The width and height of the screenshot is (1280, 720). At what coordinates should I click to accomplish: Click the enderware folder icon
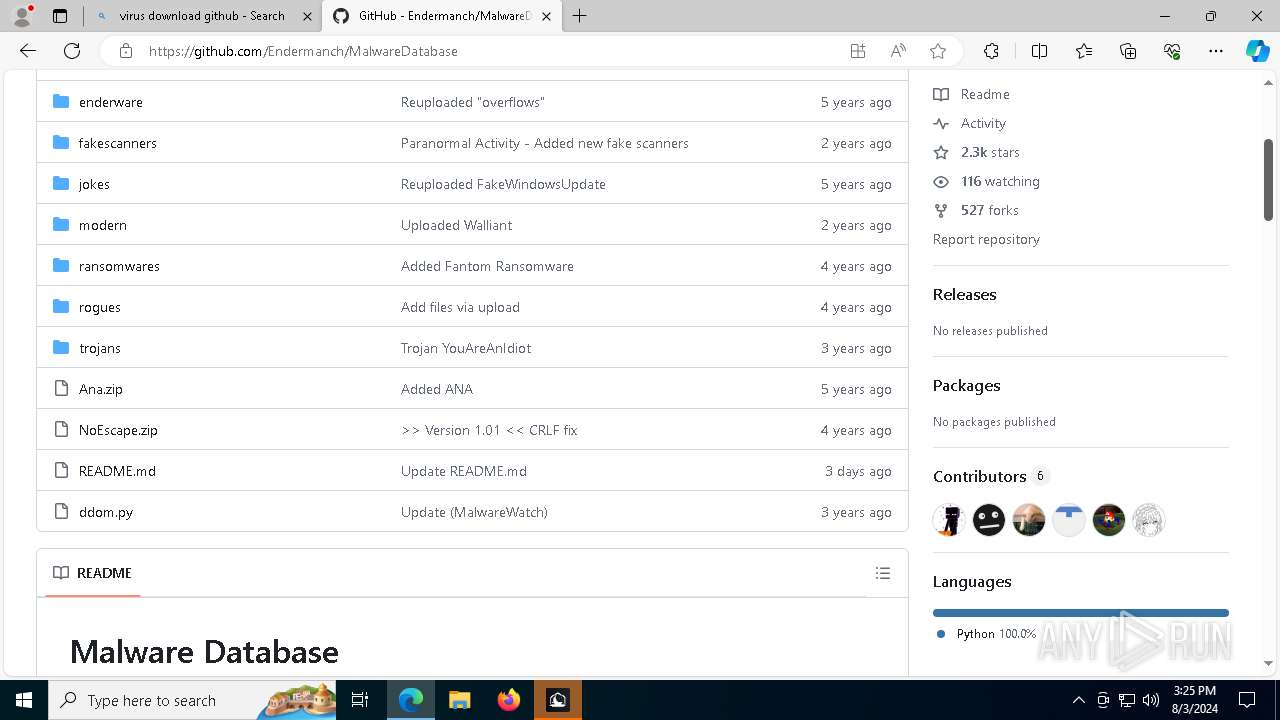[61, 102]
